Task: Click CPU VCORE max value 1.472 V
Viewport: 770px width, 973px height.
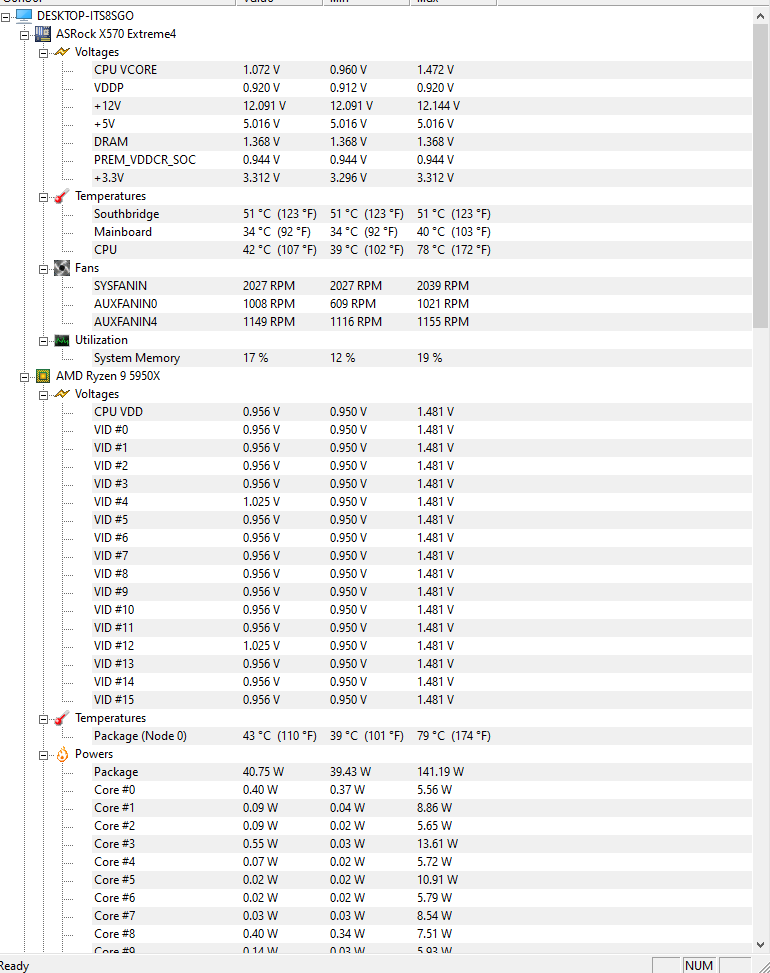Action: [x=436, y=70]
